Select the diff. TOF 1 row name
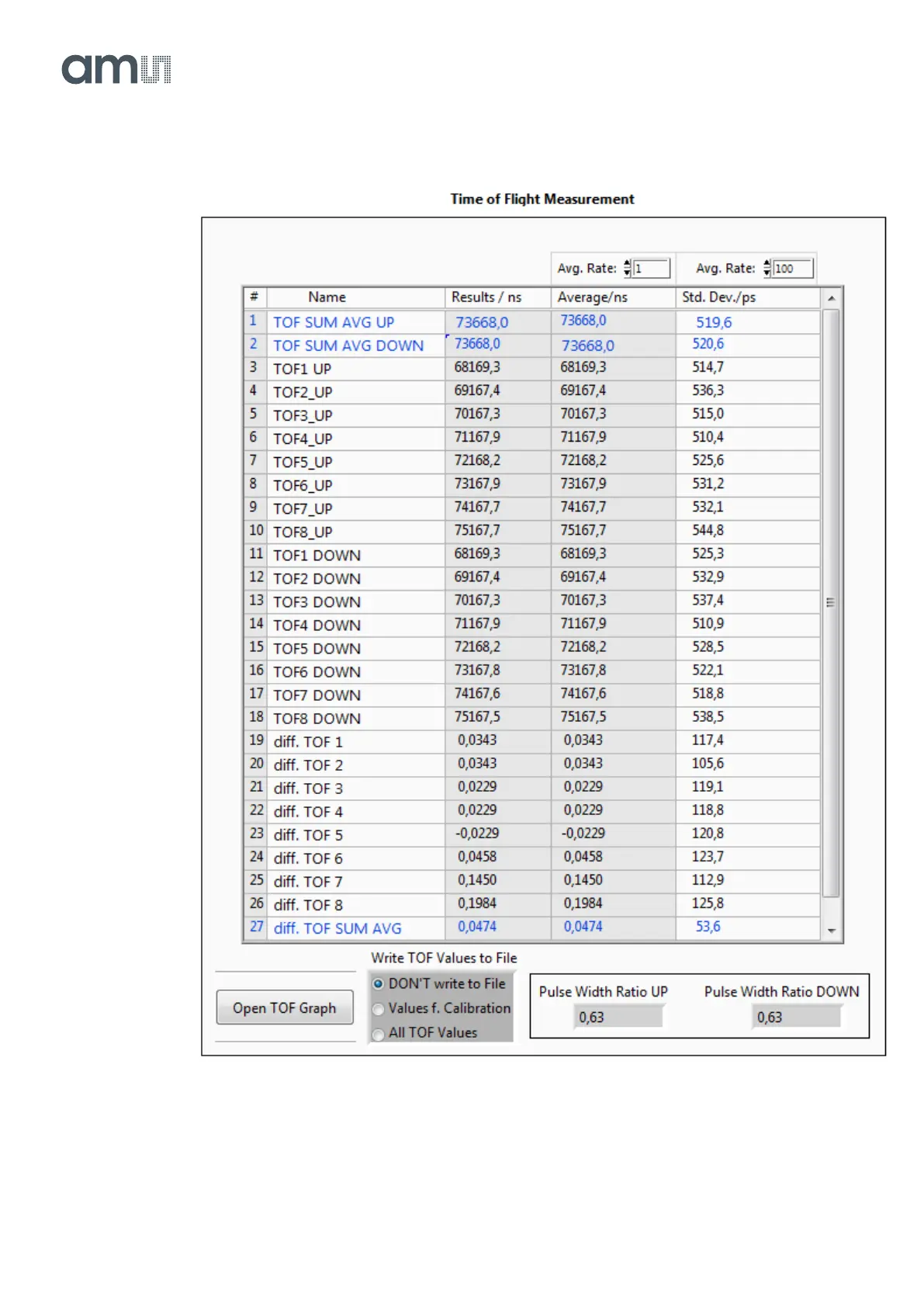Screen dimensions: 924x1307 pos(308,742)
